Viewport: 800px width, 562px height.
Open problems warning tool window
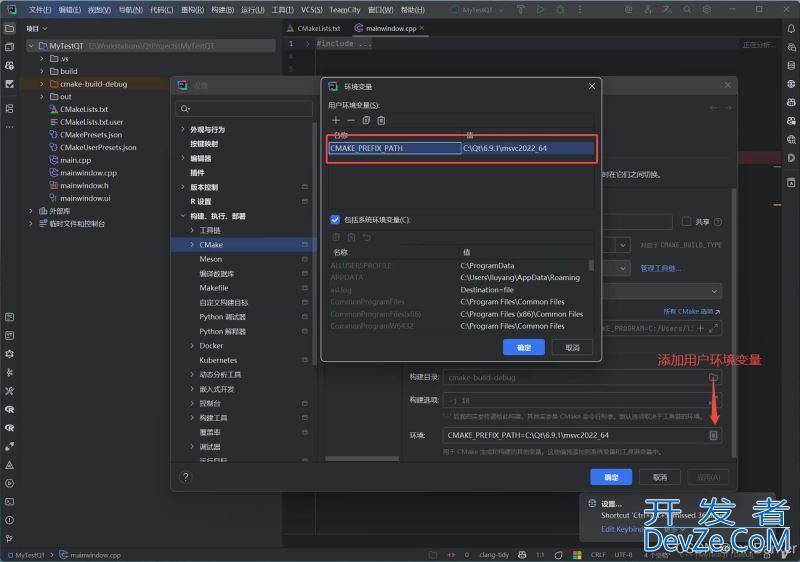coord(10,520)
